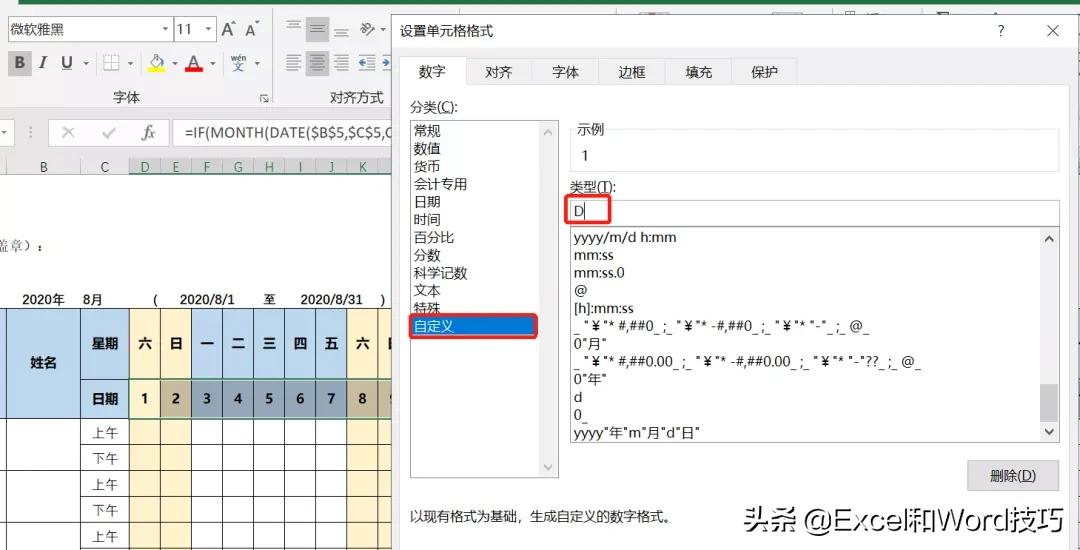Open the font size dropdown showing 11

click(x=209, y=29)
